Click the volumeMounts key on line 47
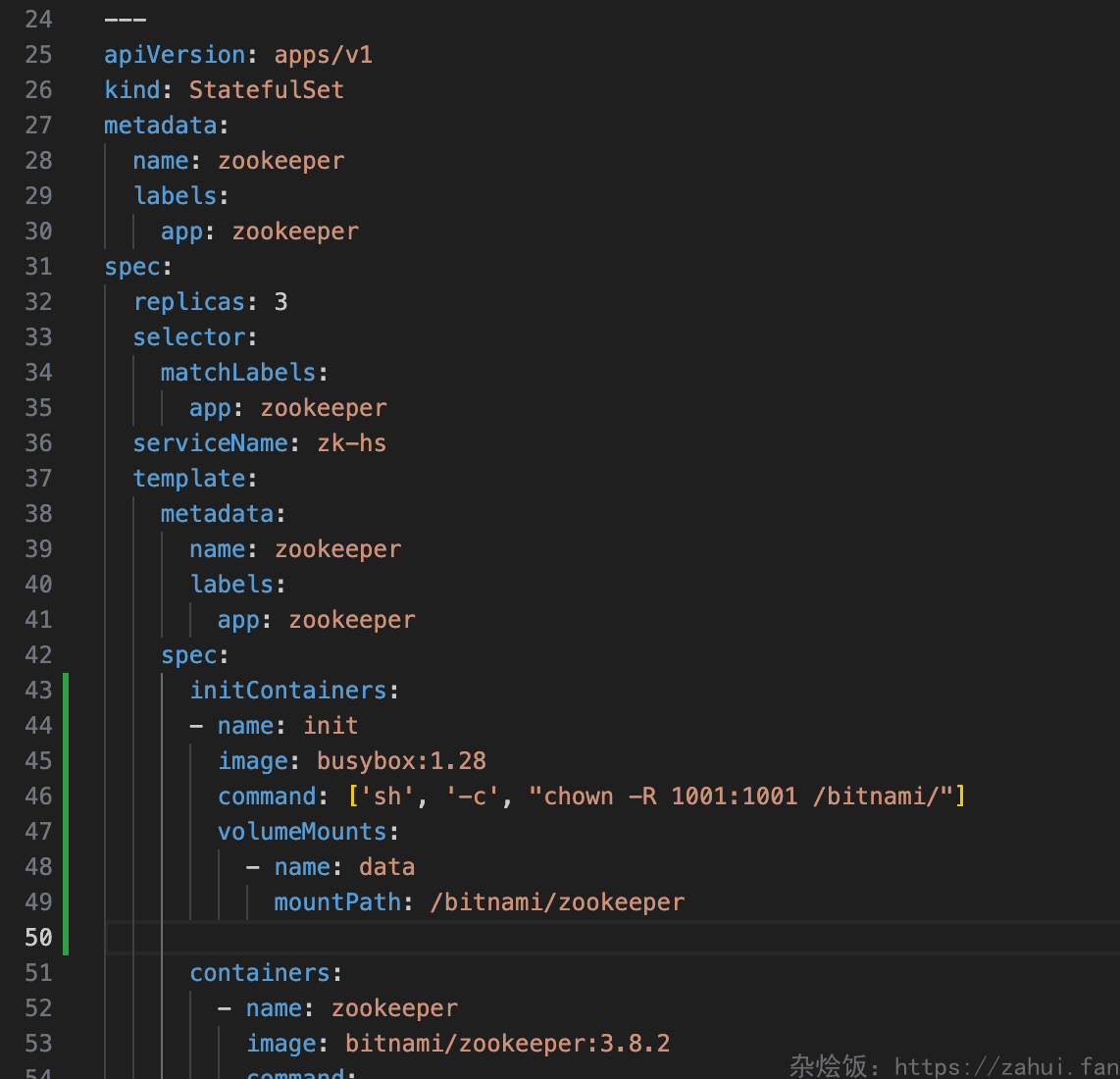This screenshot has height=1079, width=1120. coord(301,831)
